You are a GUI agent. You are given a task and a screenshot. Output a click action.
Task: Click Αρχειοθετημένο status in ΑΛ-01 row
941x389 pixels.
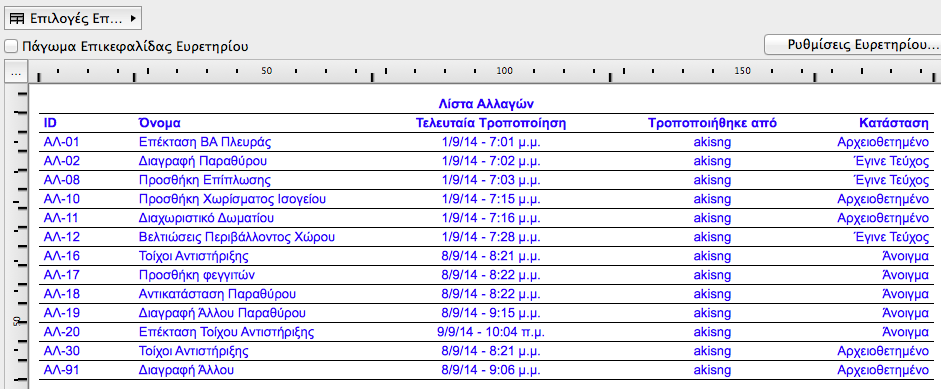coord(883,142)
